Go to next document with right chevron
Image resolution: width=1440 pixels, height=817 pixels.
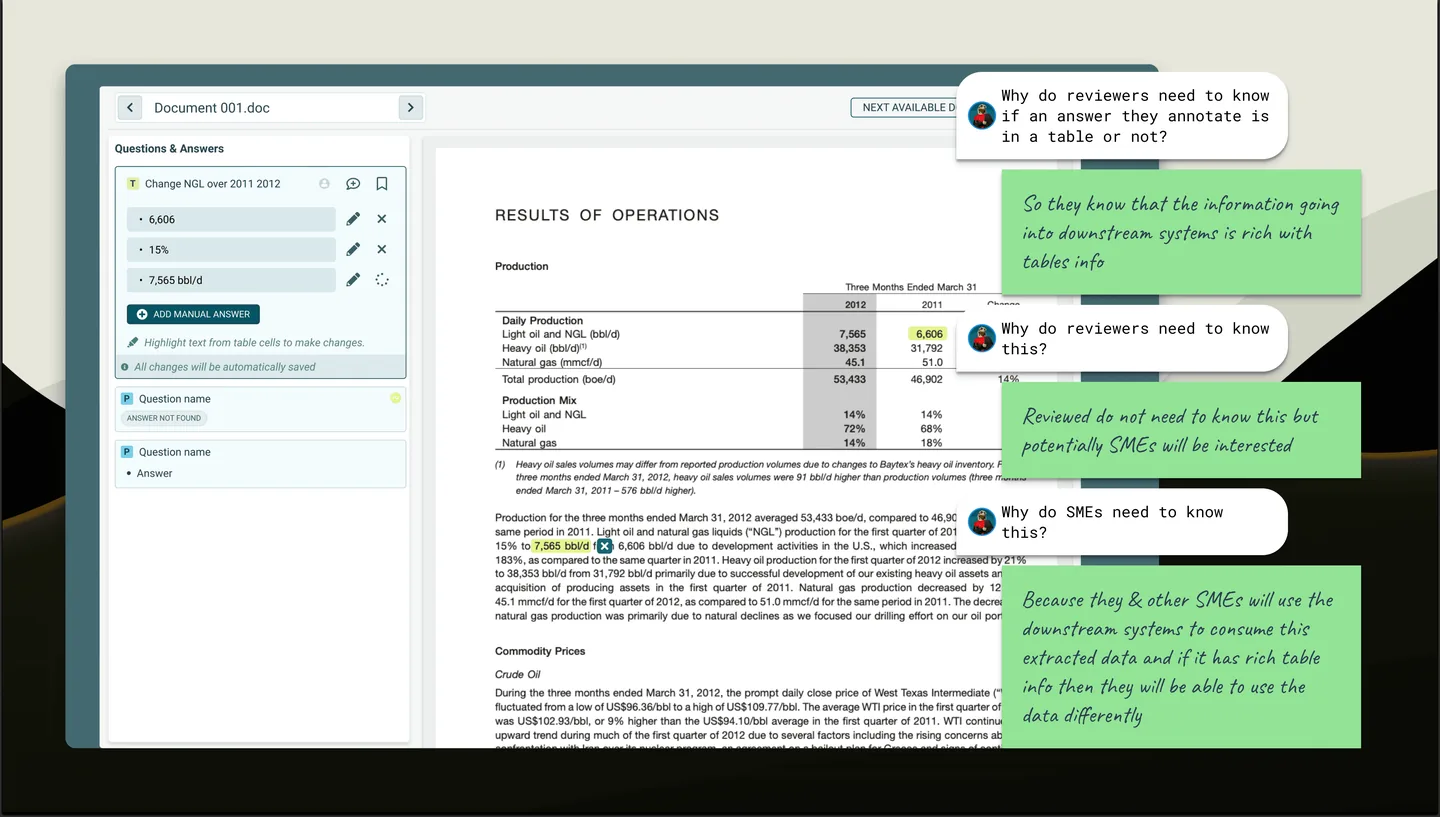pos(410,108)
